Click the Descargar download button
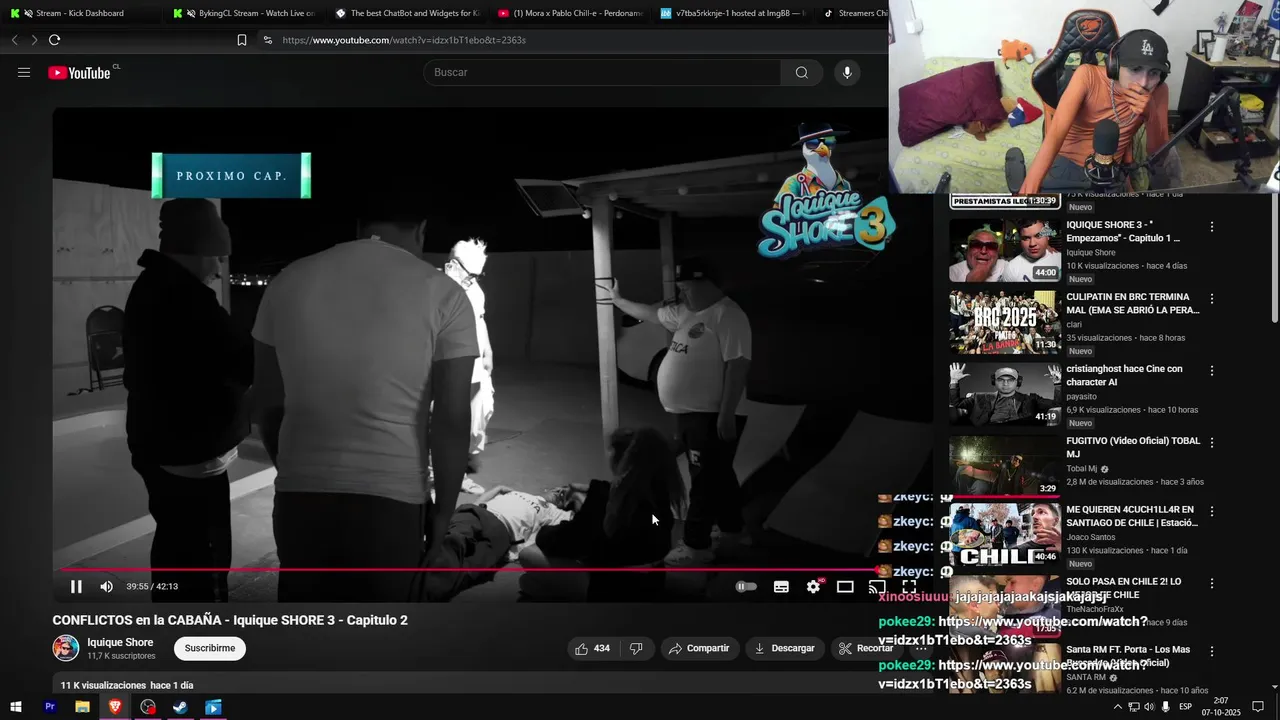 (785, 648)
